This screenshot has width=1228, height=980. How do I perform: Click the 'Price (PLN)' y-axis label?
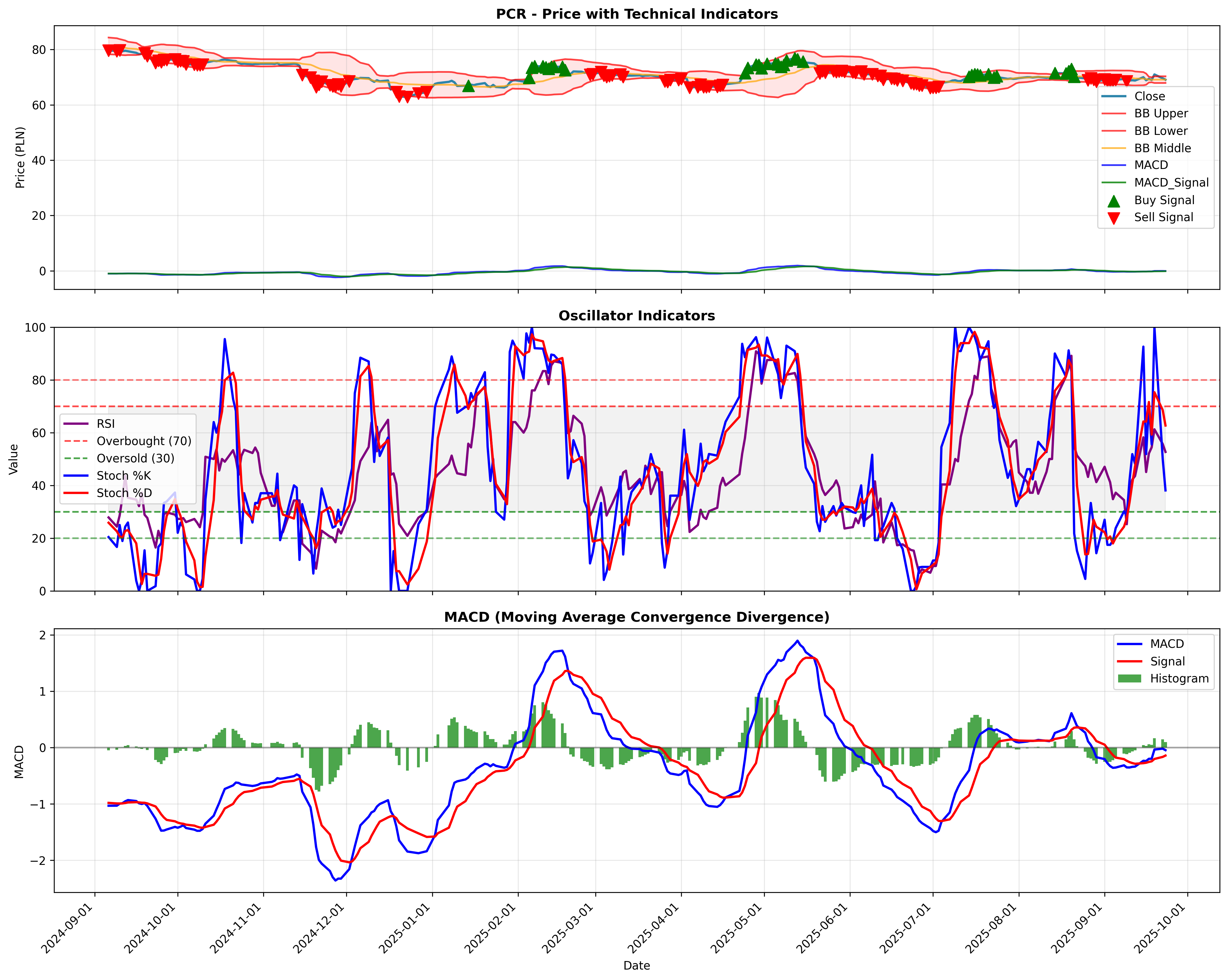pos(21,158)
